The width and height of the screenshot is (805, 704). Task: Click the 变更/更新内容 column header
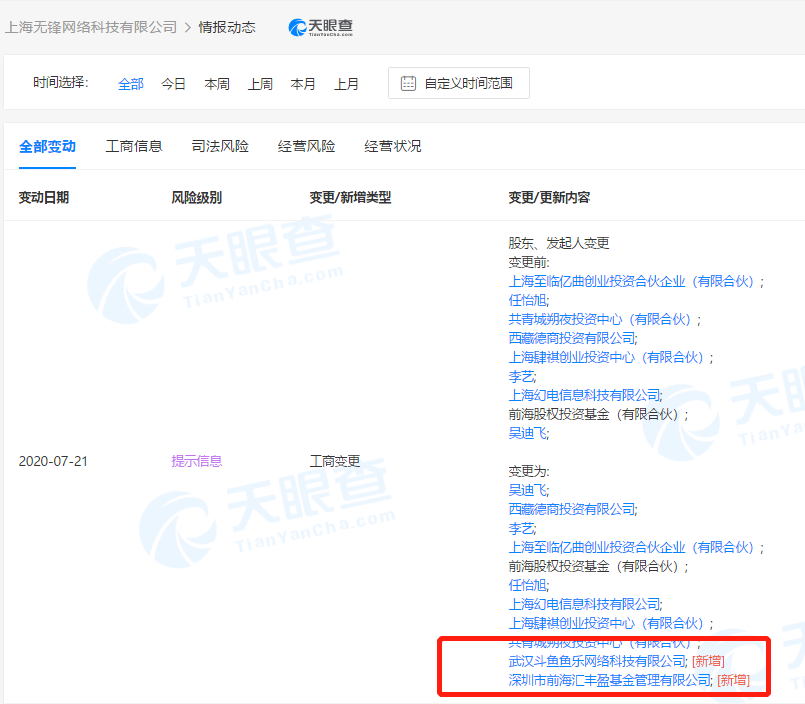point(549,198)
